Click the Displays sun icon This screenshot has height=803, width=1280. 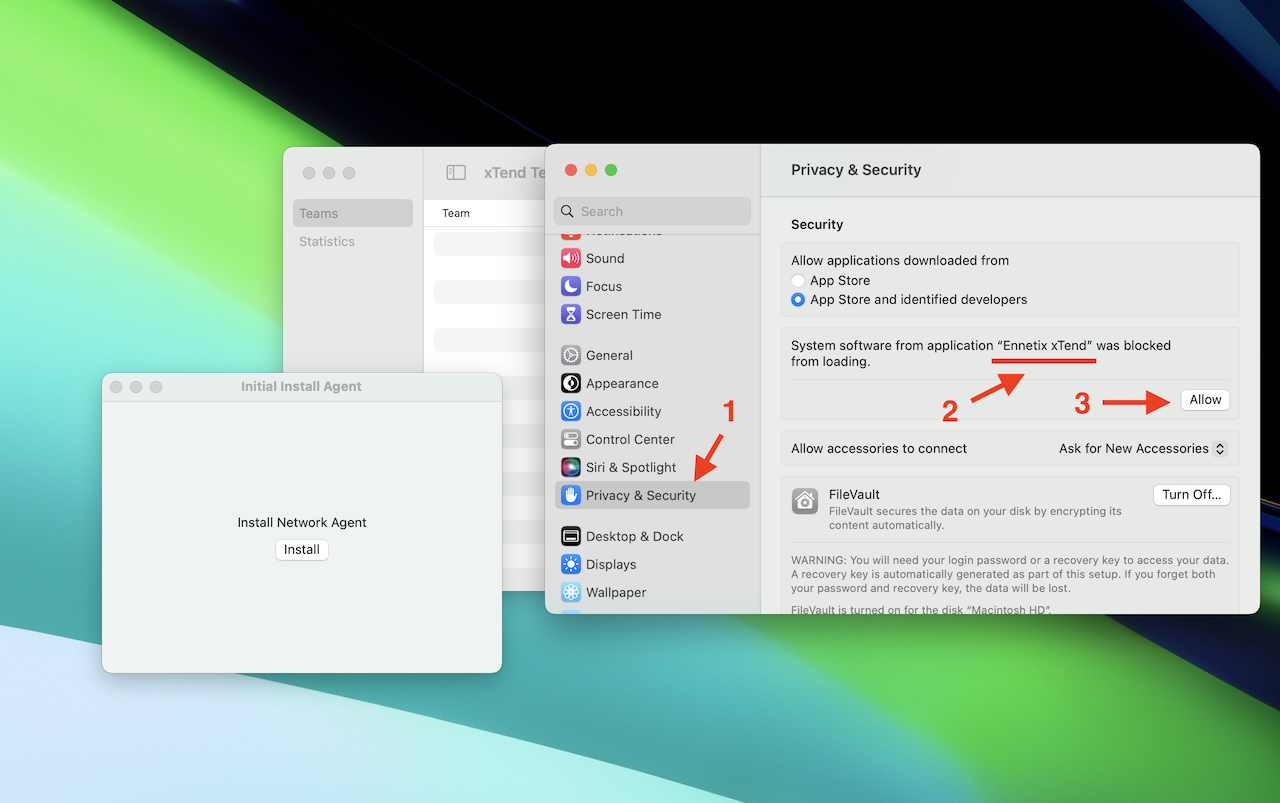pyautogui.click(x=571, y=564)
